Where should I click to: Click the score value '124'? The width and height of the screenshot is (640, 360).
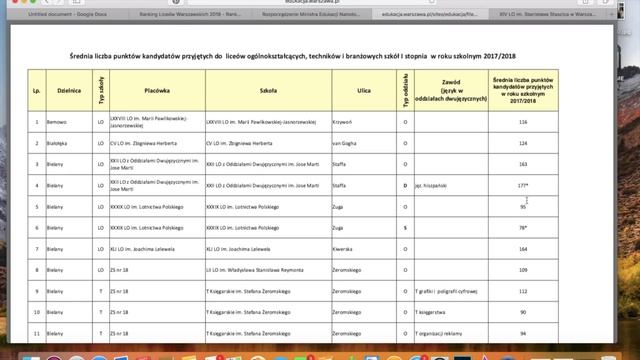point(523,143)
